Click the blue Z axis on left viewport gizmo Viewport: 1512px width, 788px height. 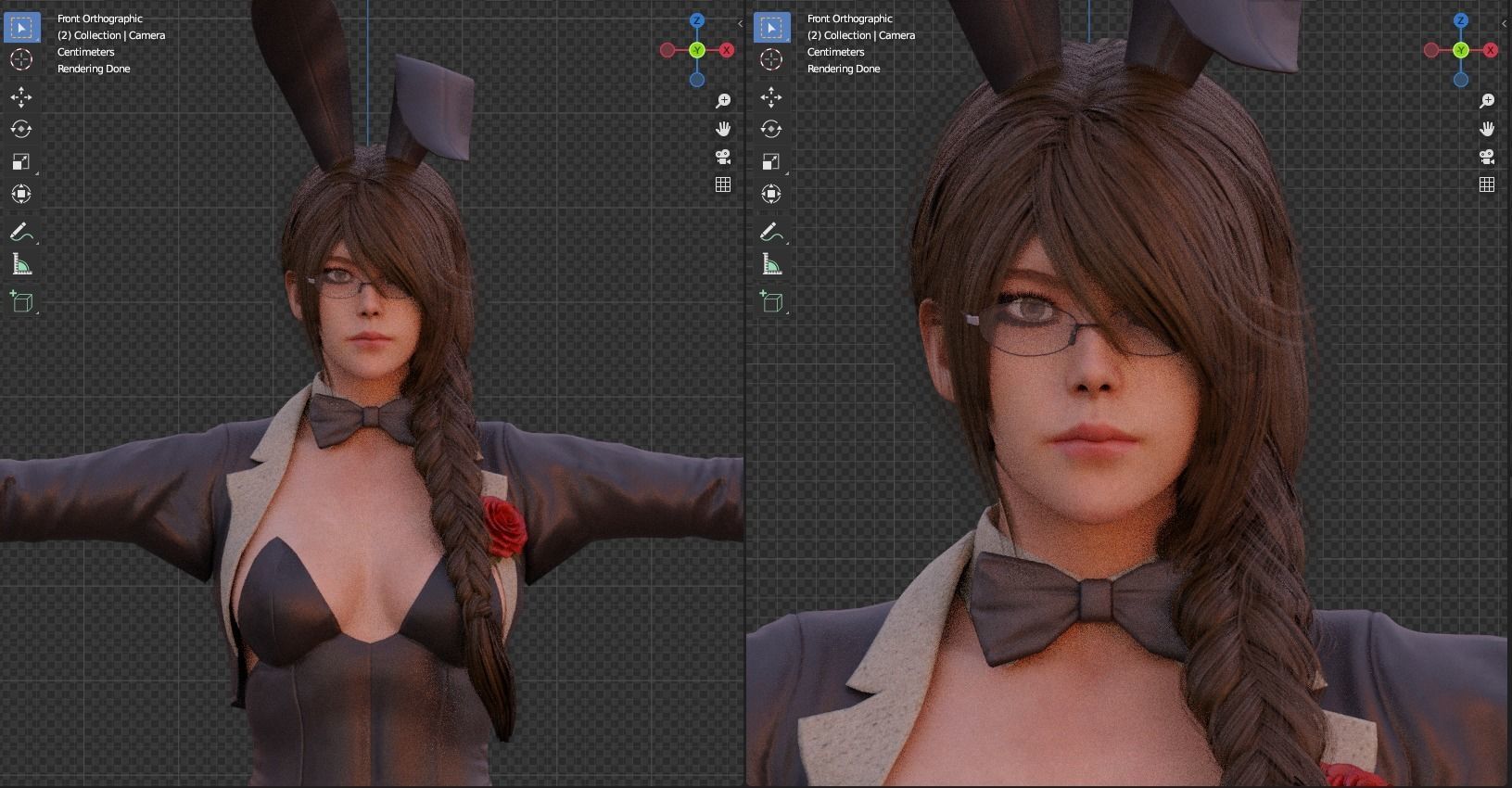697,20
